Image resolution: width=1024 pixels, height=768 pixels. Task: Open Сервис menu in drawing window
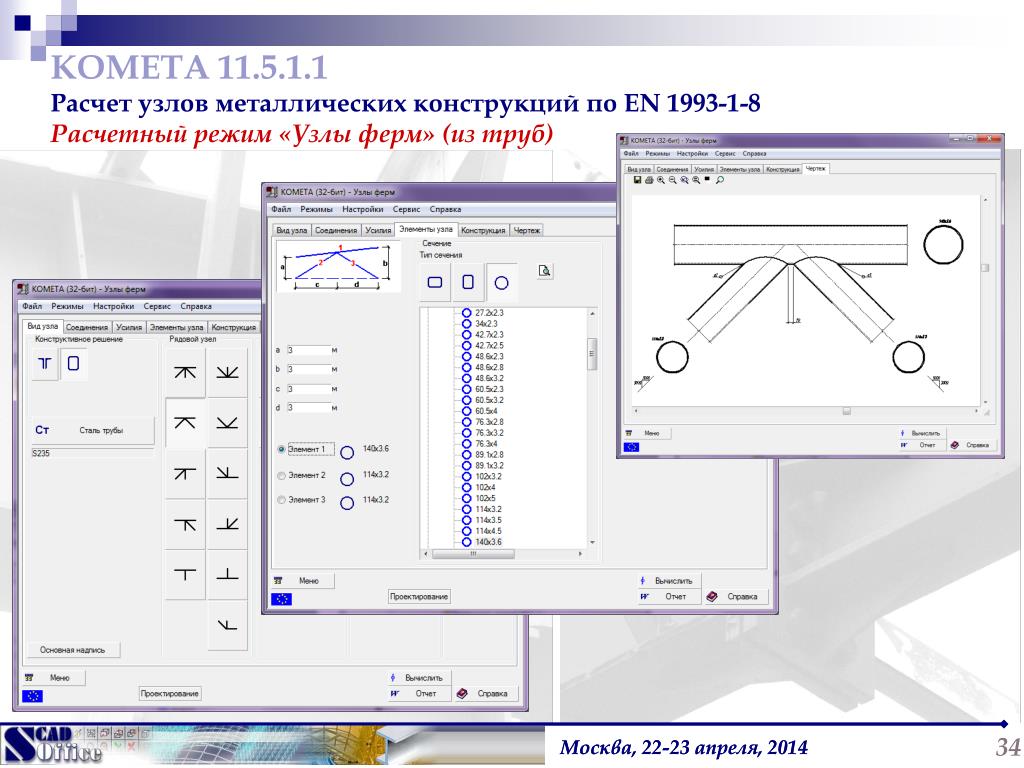point(725,154)
